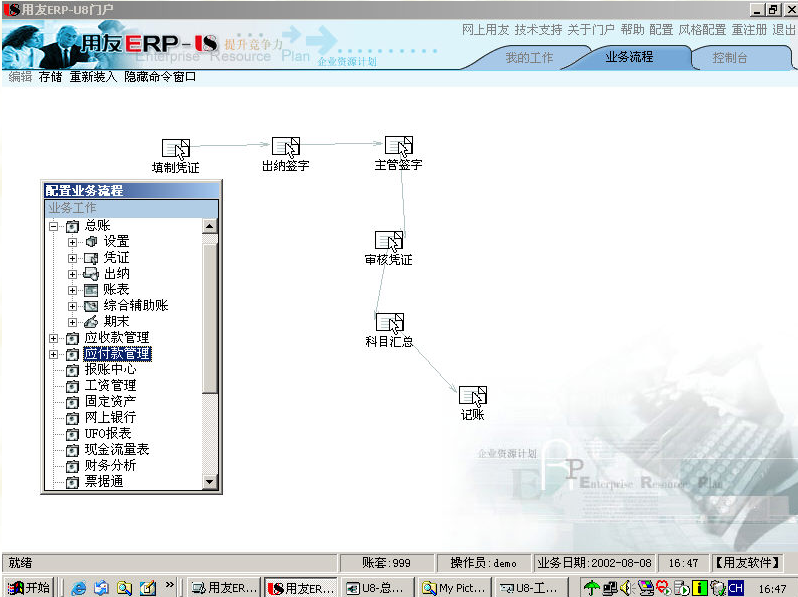798x597 pixels.
Task: Switch to U8-总... taskbar window
Action: click(x=376, y=588)
